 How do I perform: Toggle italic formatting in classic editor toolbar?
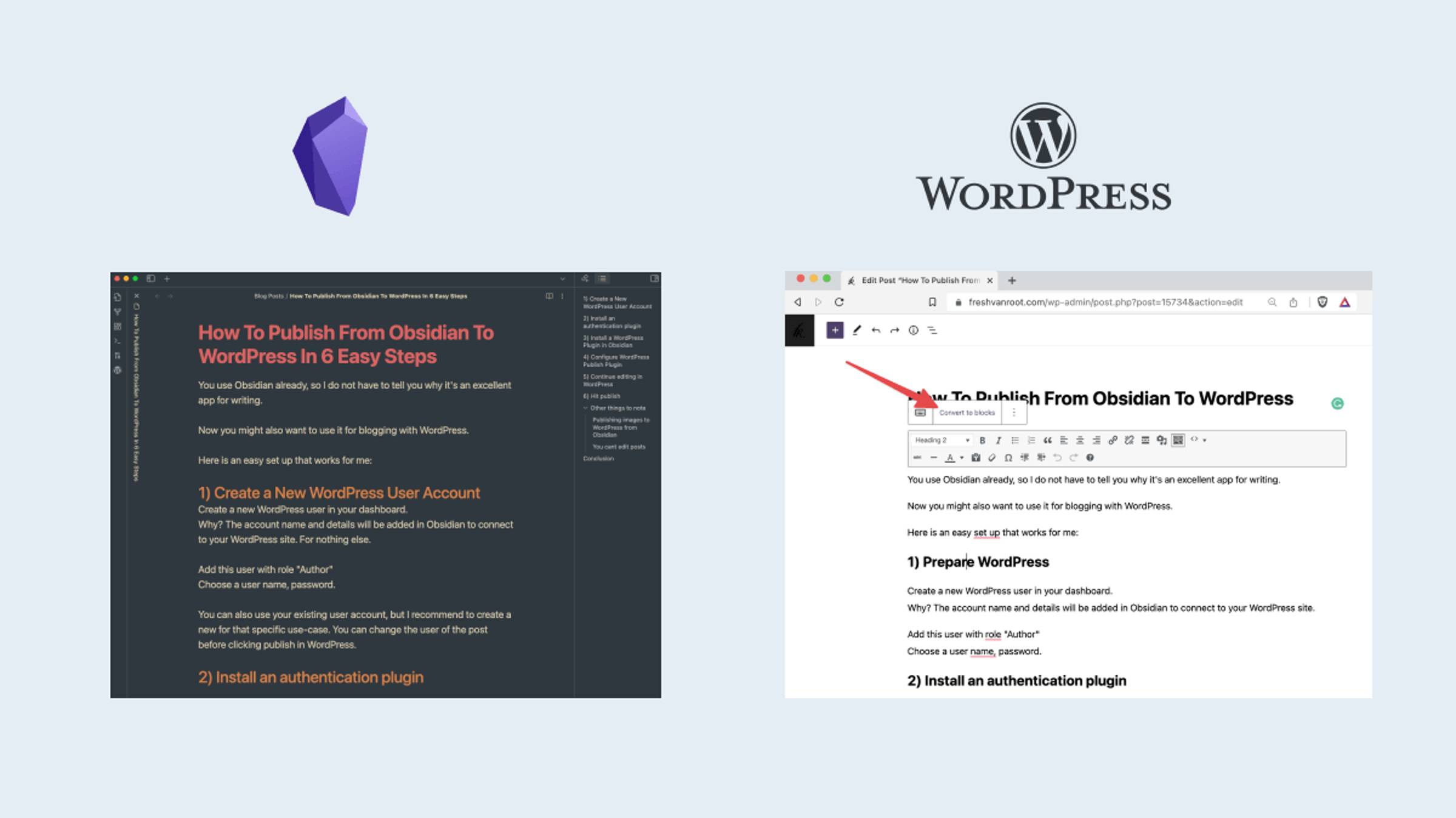coord(999,441)
